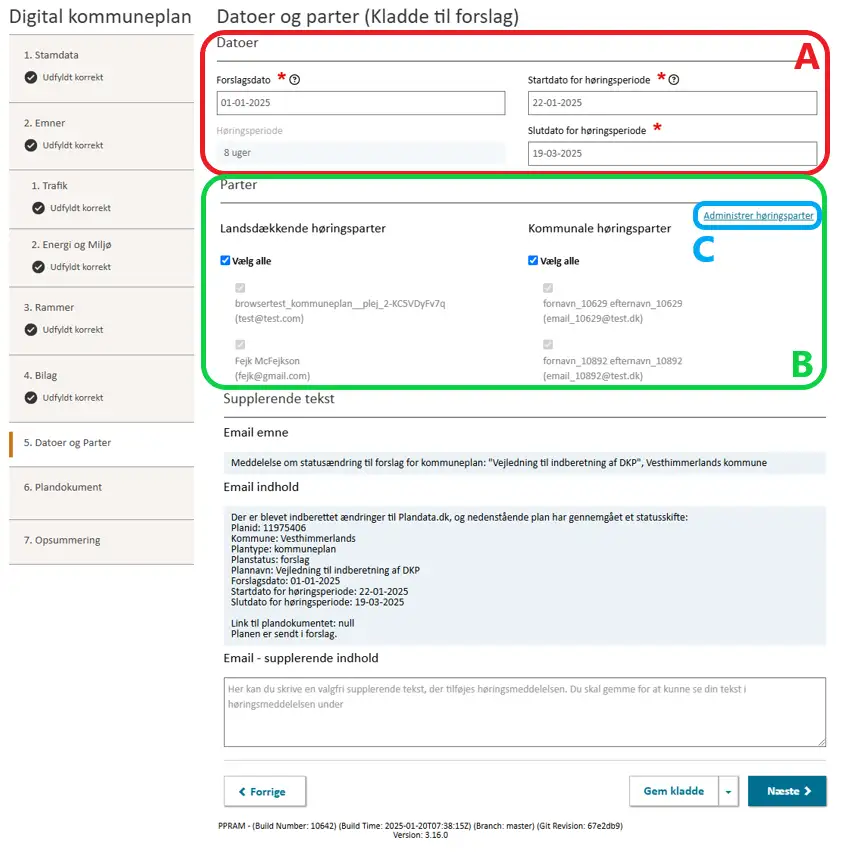
Task: Click checkmark icon under 1. Trafik
Action: (38, 208)
